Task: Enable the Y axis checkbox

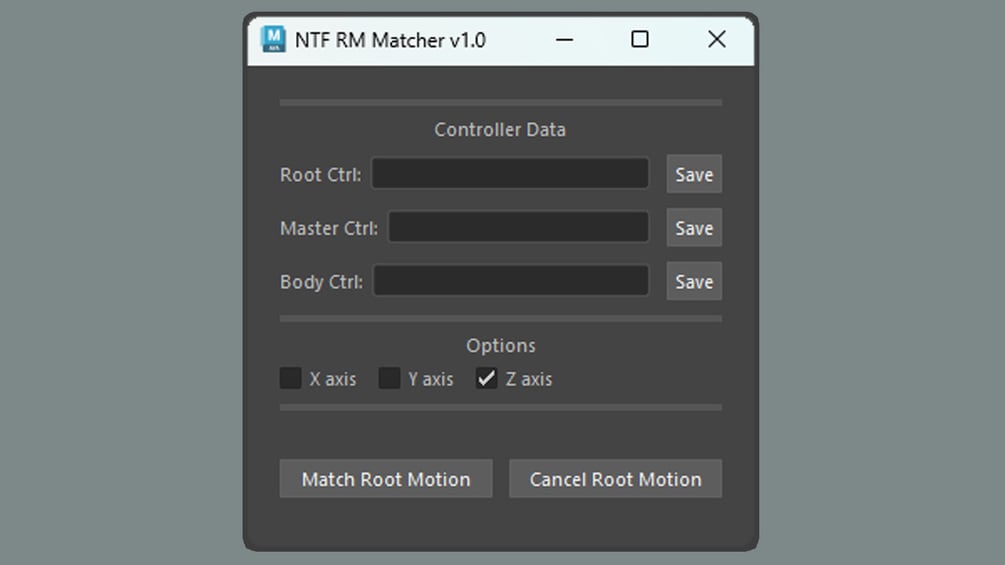Action: click(x=389, y=379)
